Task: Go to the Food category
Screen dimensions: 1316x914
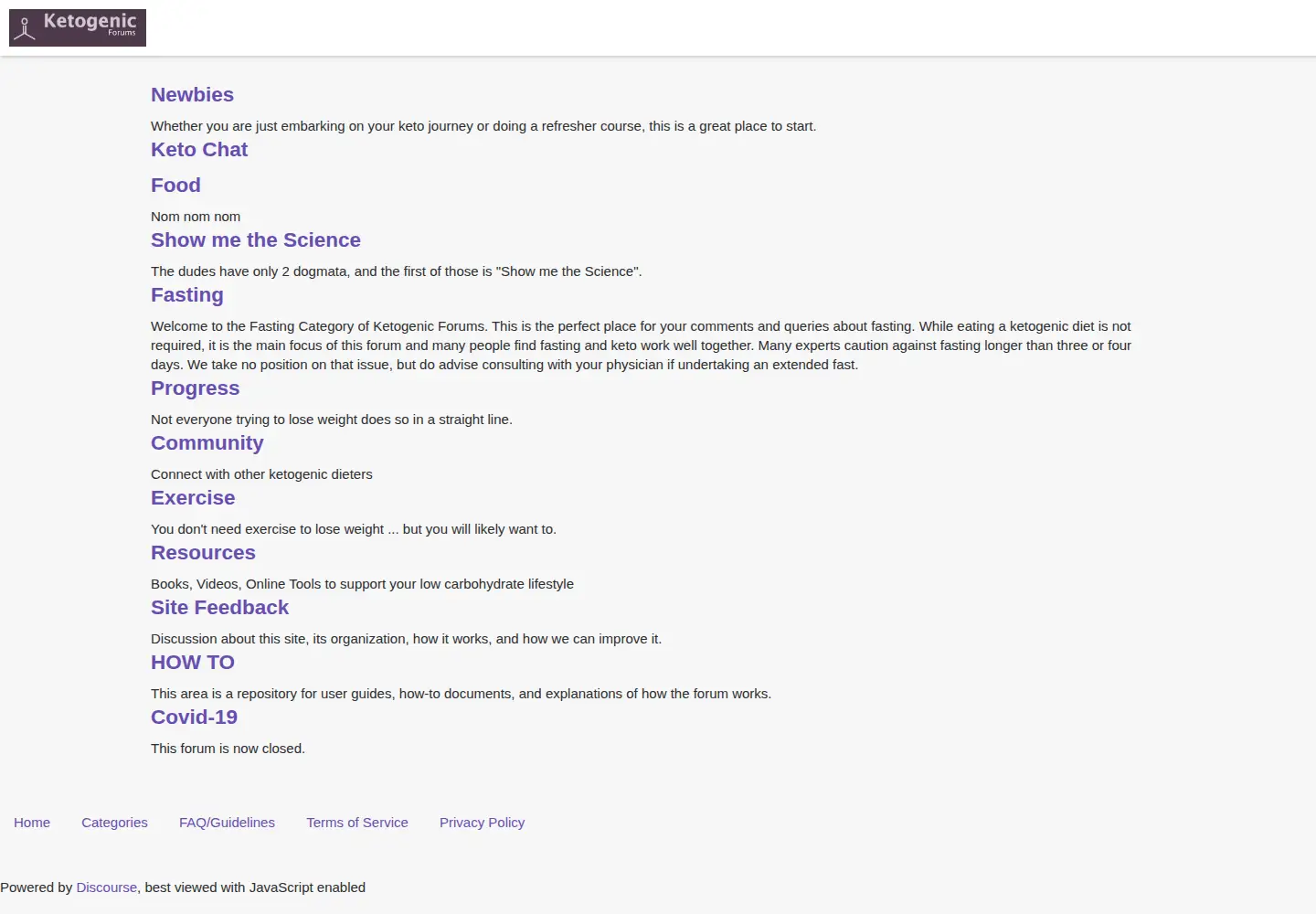Action: (x=175, y=186)
